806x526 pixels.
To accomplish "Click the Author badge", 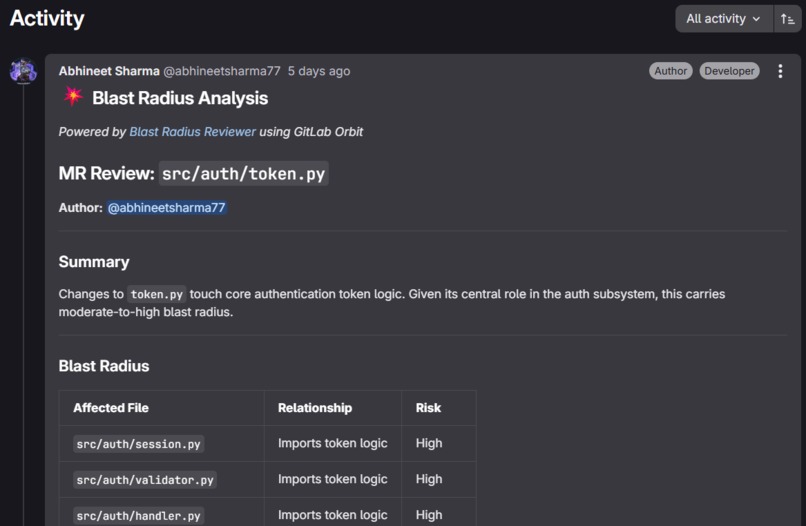I will pos(670,71).
